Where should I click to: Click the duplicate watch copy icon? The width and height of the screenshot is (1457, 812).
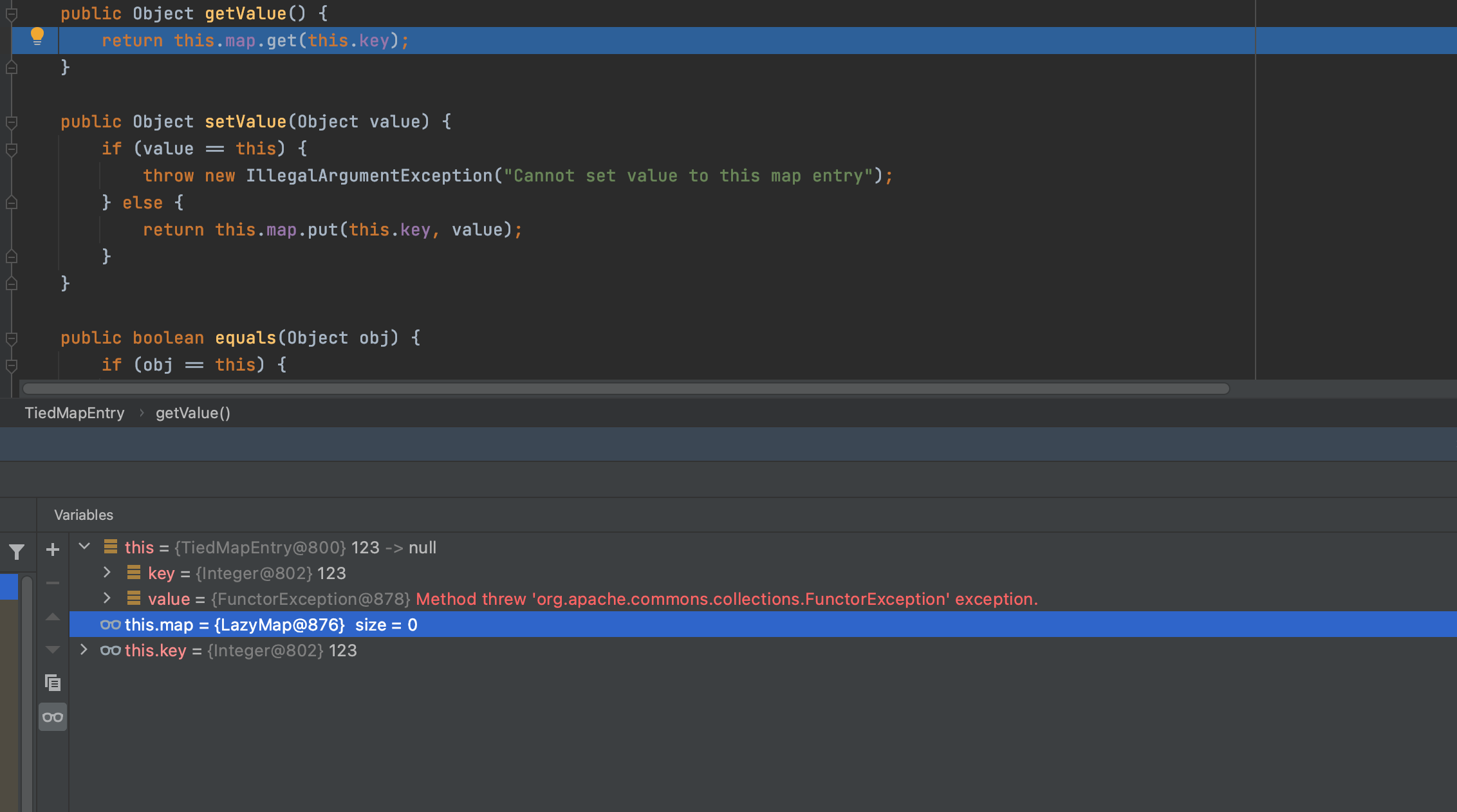click(53, 683)
